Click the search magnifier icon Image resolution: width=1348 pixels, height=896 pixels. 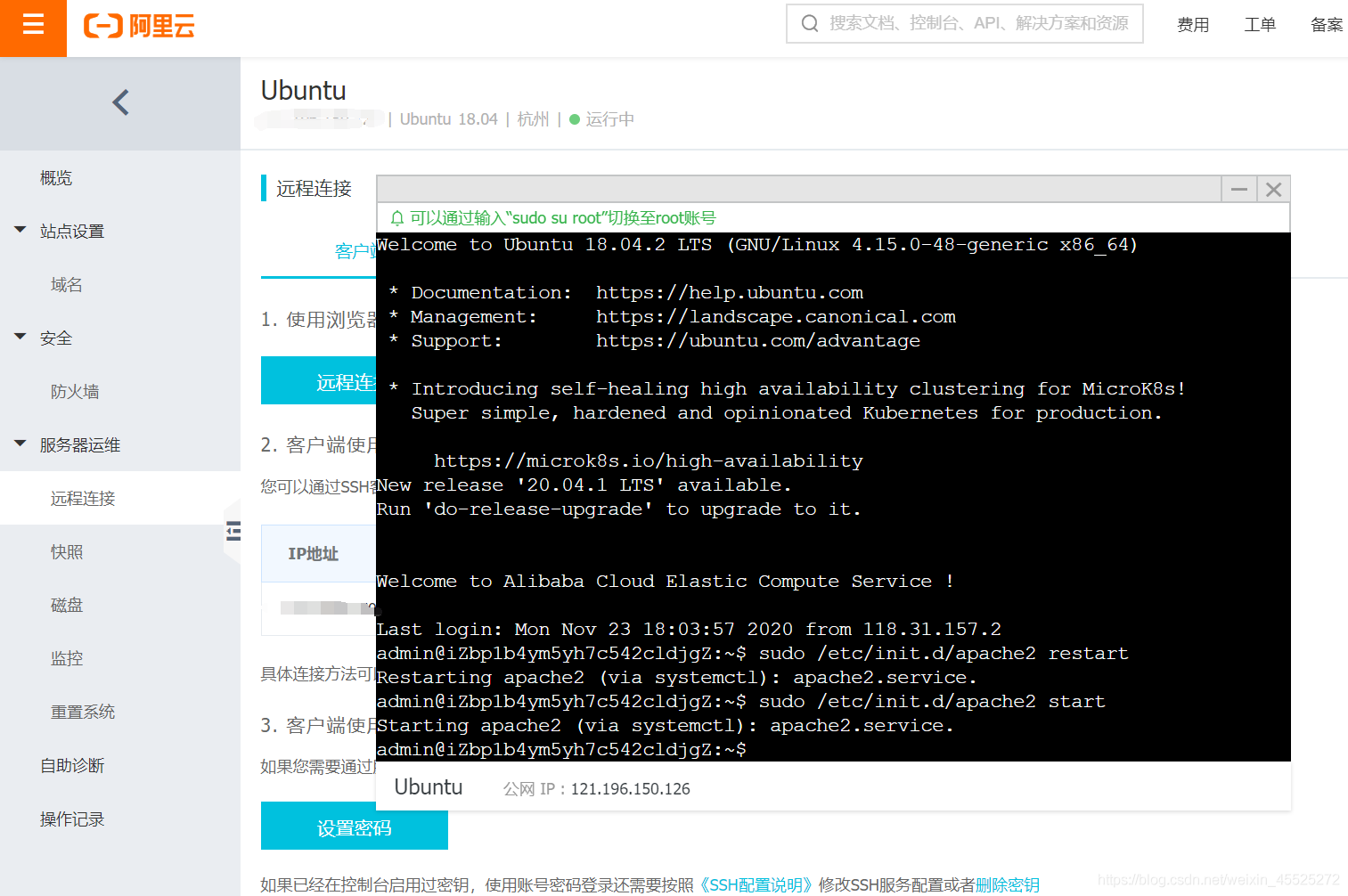[x=809, y=23]
